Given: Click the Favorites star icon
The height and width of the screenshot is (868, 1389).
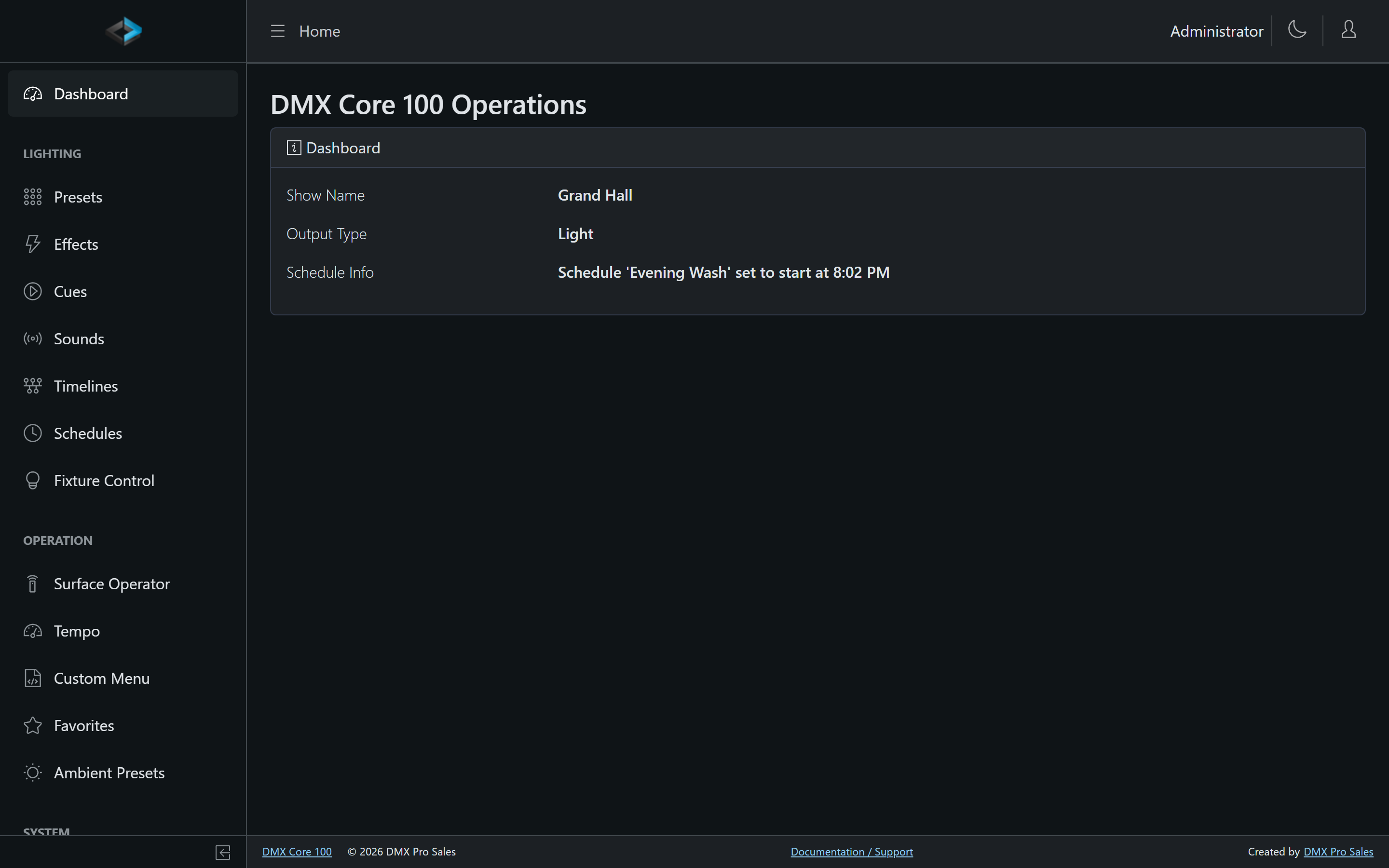Looking at the screenshot, I should [x=33, y=726].
